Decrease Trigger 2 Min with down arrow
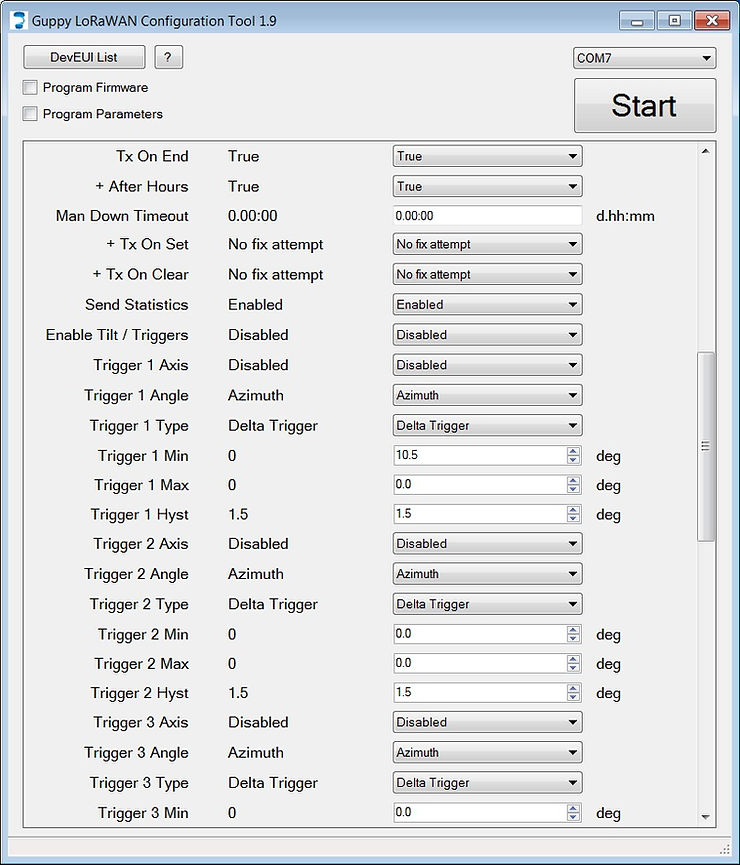740x865 pixels. tap(573, 639)
